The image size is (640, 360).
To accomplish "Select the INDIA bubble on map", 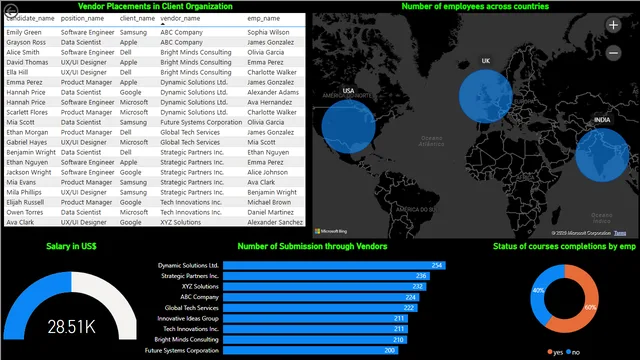I will click(x=602, y=155).
